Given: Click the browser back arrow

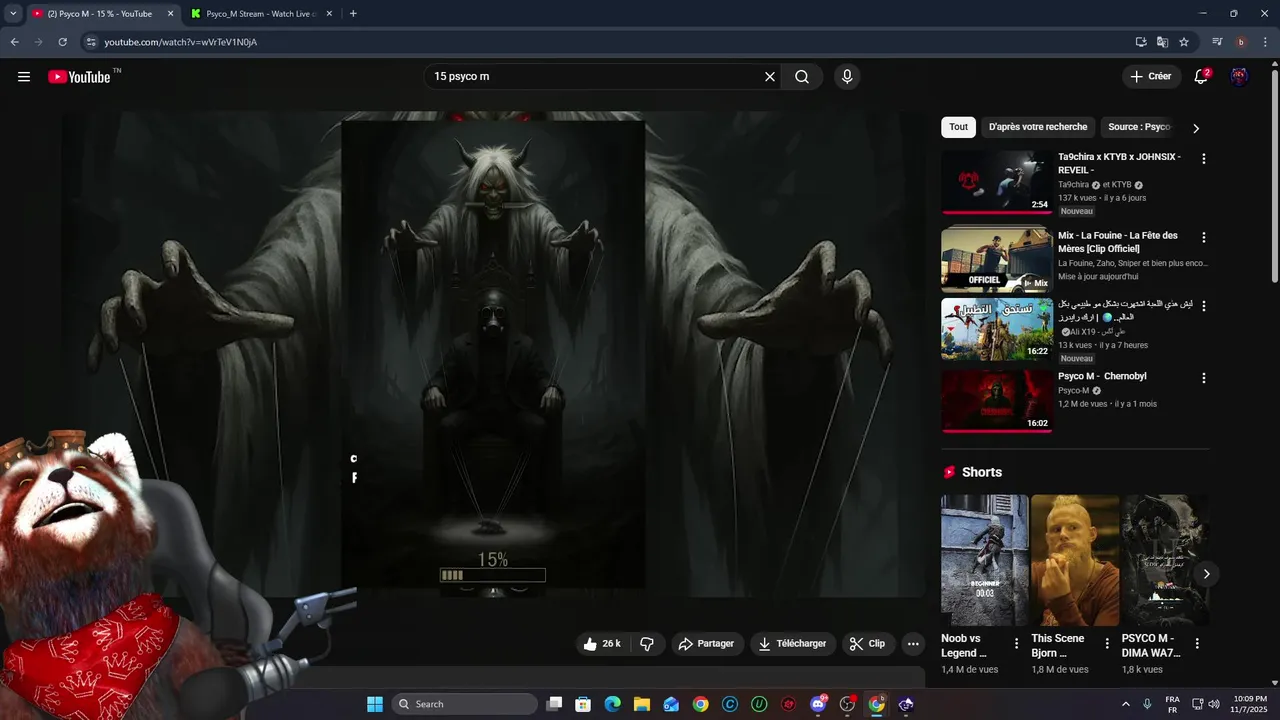Looking at the screenshot, I should click(14, 42).
